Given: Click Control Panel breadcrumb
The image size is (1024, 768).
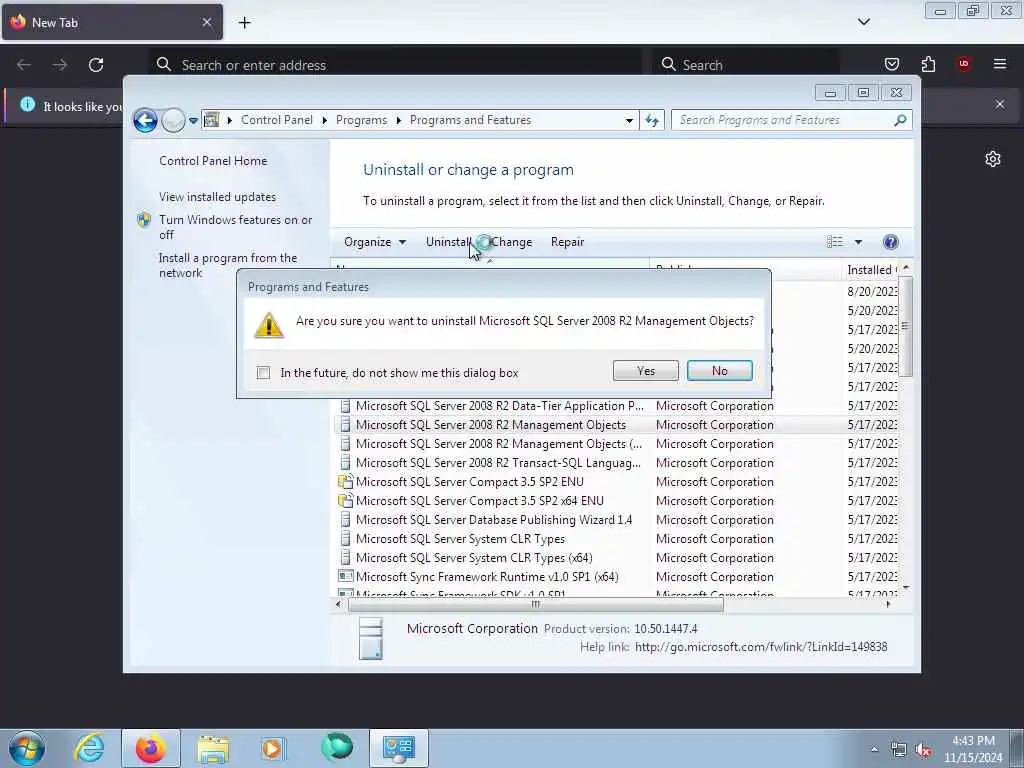Looking at the screenshot, I should pos(277,120).
